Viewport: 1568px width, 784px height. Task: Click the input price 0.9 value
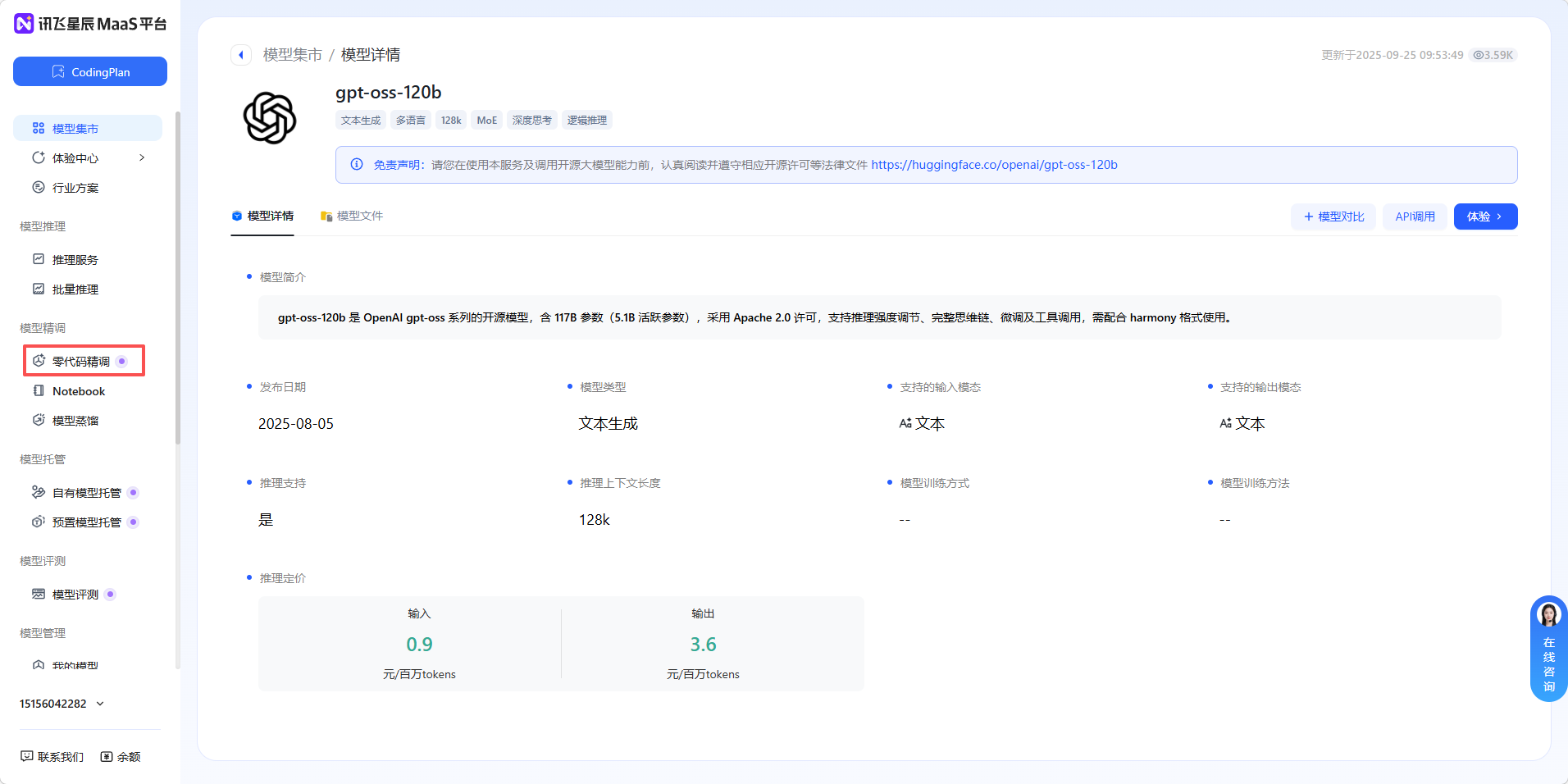[419, 645]
